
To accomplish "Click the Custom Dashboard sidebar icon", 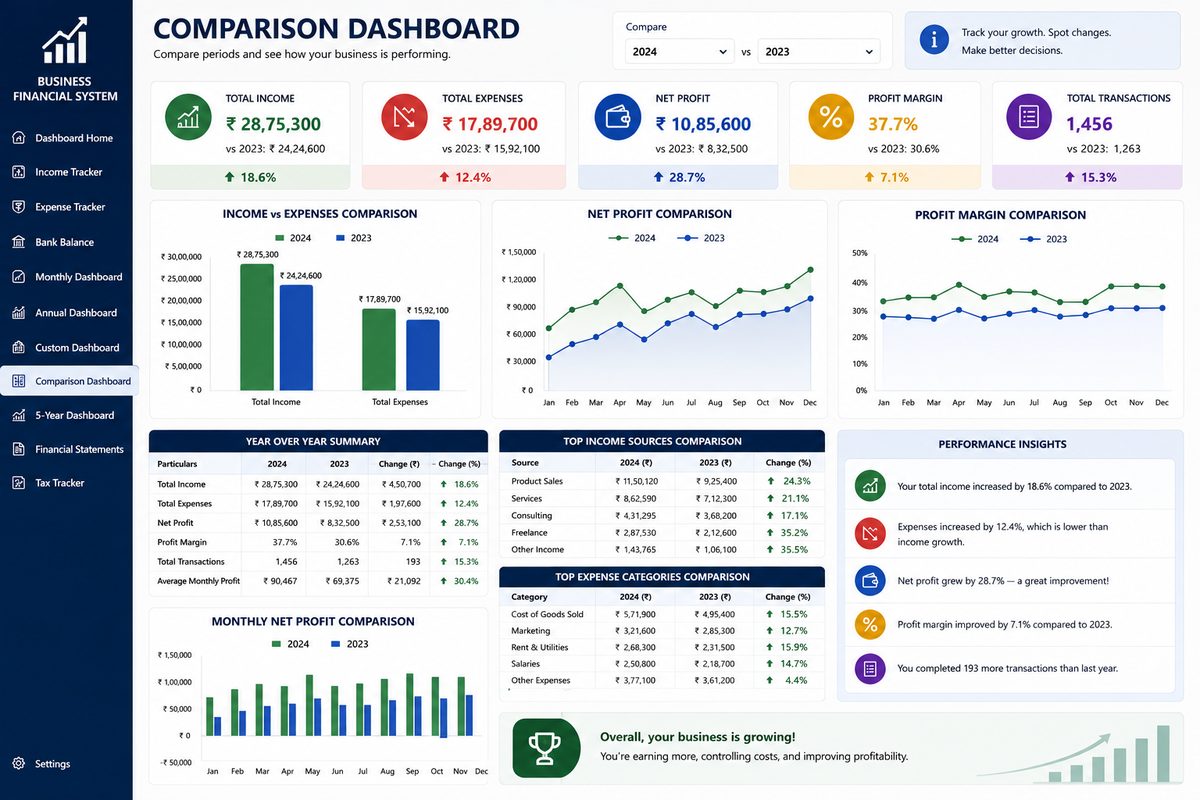I will (18, 347).
